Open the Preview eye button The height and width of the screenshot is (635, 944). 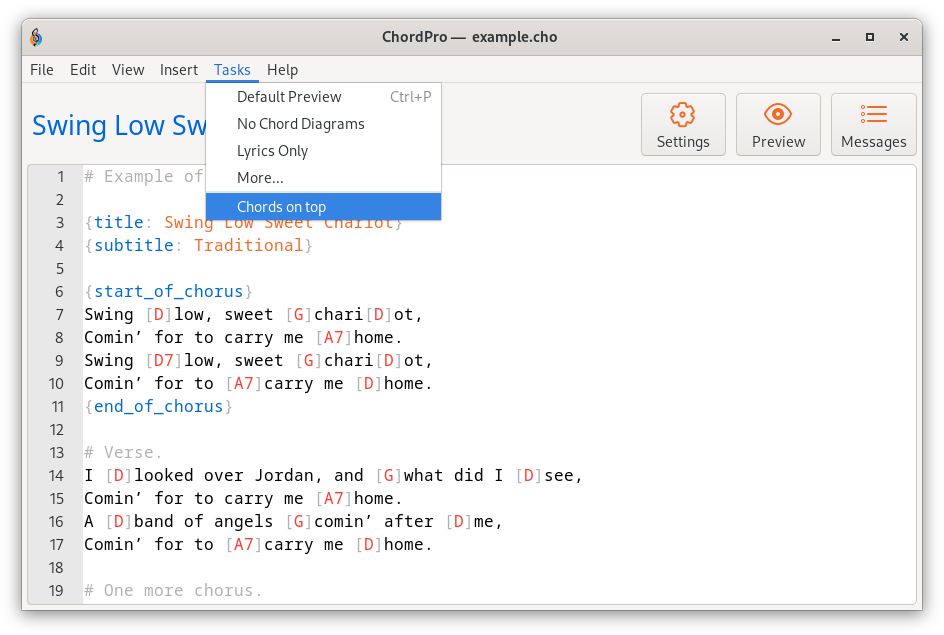point(778,125)
